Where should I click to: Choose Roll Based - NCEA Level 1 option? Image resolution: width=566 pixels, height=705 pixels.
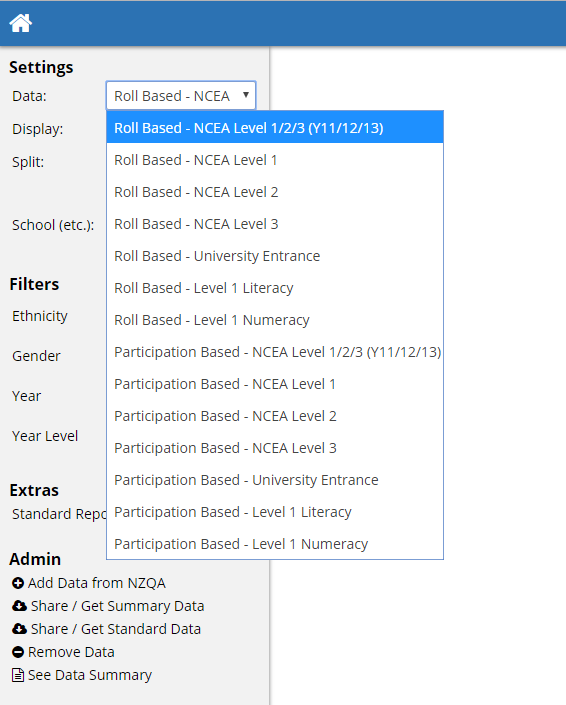pos(275,160)
